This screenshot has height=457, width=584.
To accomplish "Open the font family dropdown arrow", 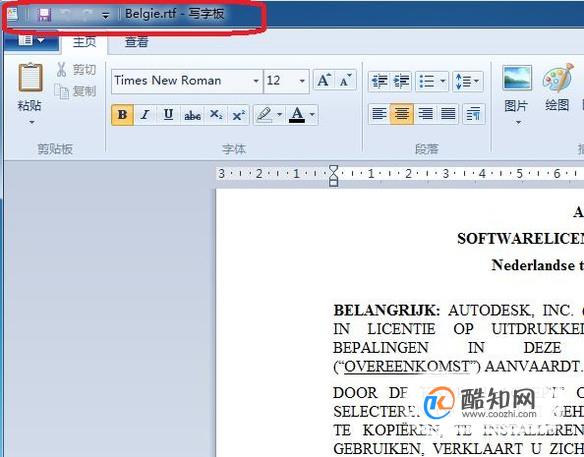I will 256,81.
